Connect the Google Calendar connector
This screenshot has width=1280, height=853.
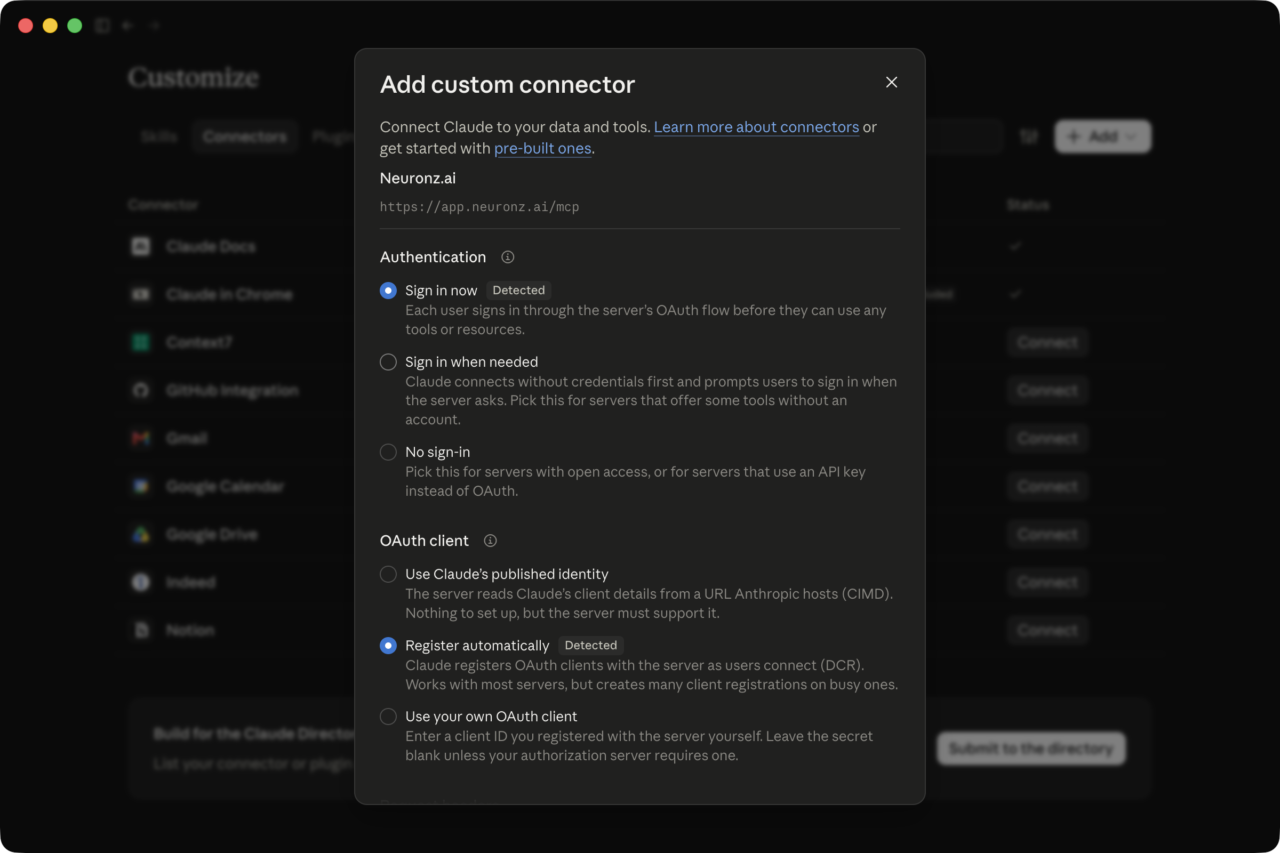pyautogui.click(x=1047, y=486)
